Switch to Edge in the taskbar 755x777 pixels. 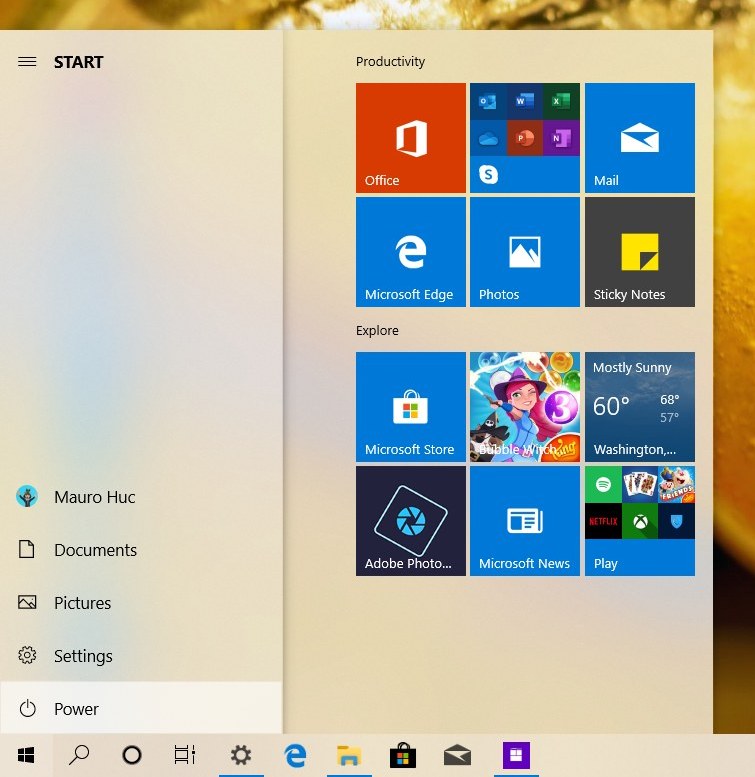[x=295, y=756]
